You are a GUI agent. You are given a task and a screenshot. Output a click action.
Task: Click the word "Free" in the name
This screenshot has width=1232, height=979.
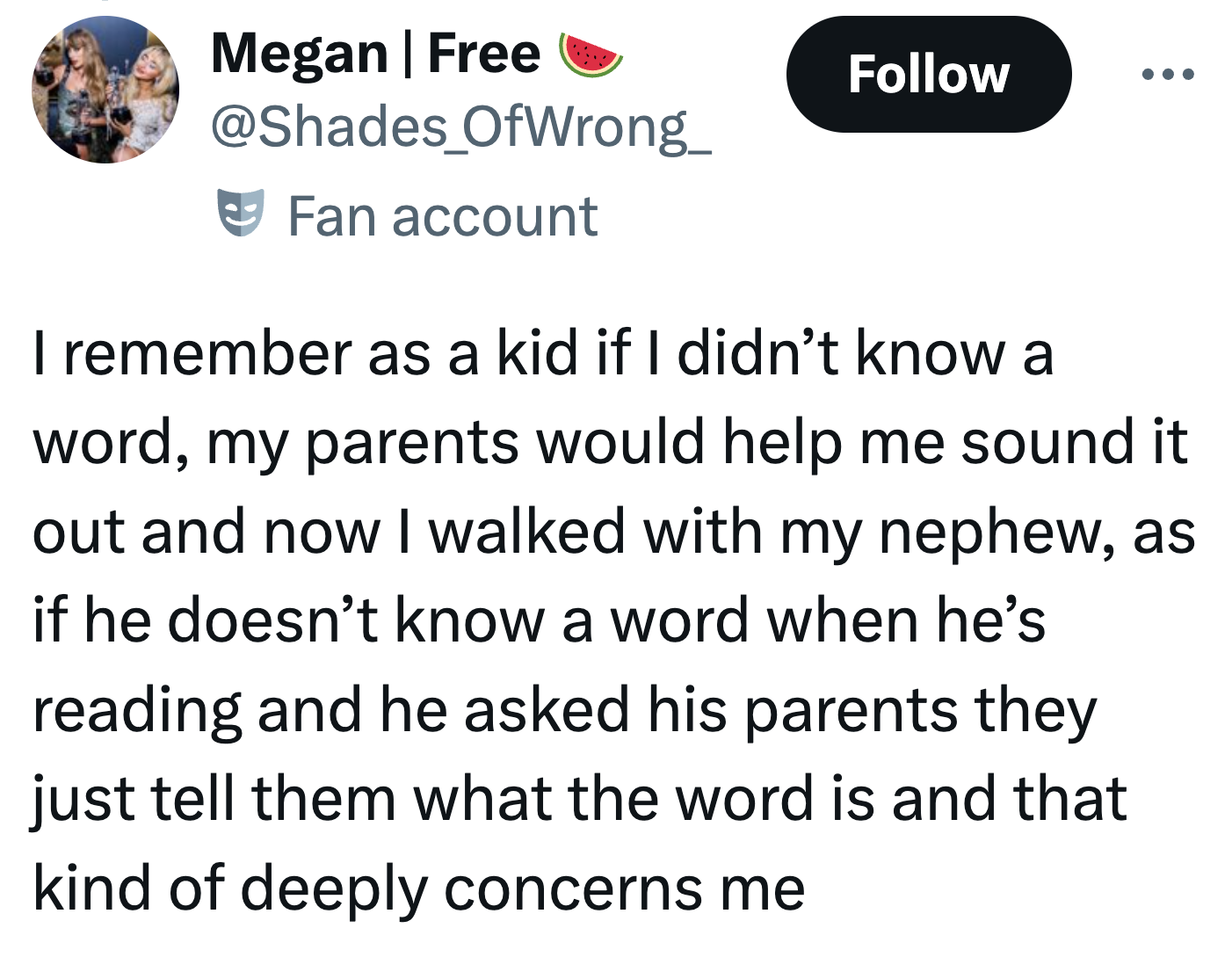click(484, 54)
